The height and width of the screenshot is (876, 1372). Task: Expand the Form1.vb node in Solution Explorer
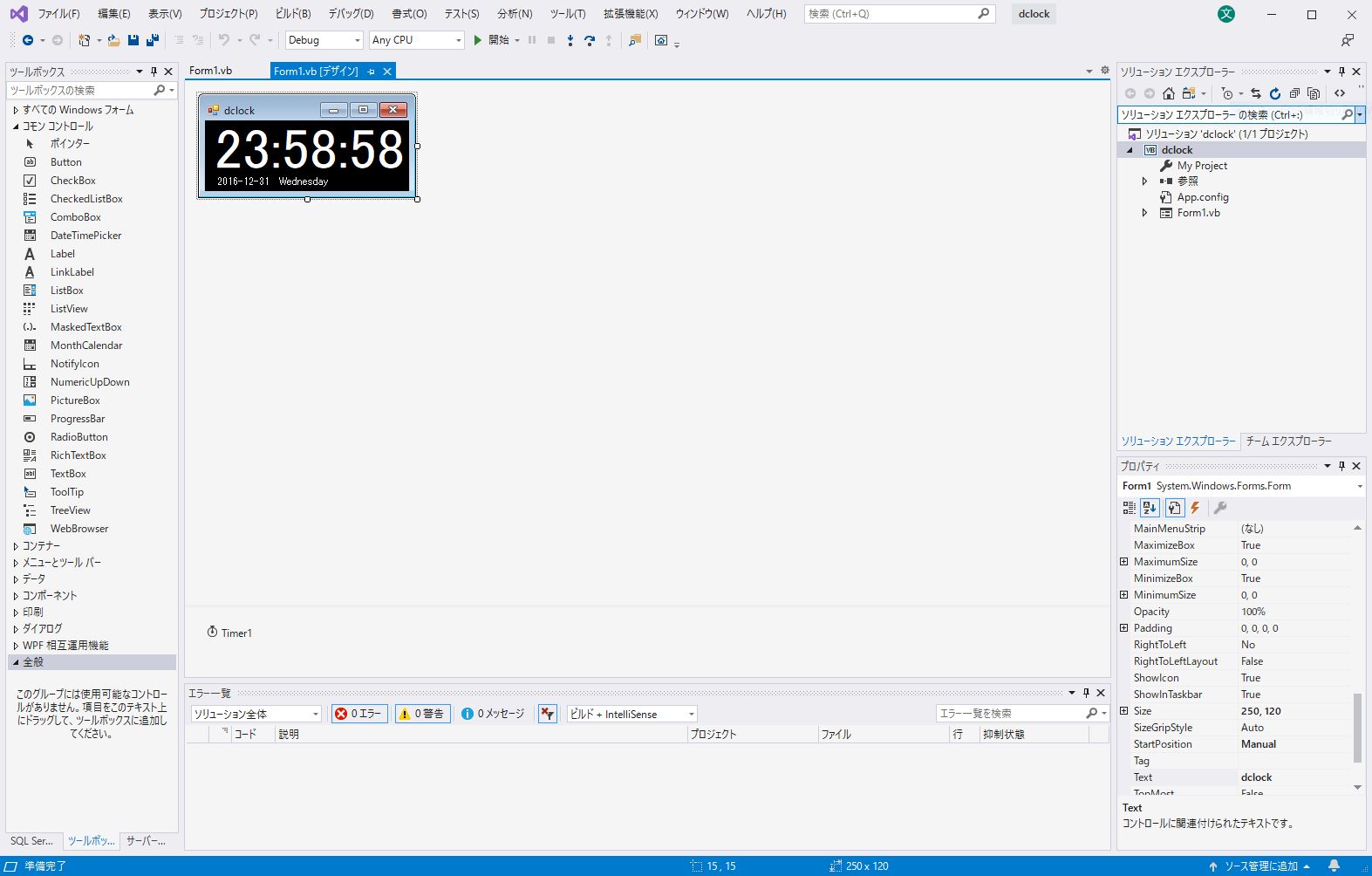tap(1144, 213)
